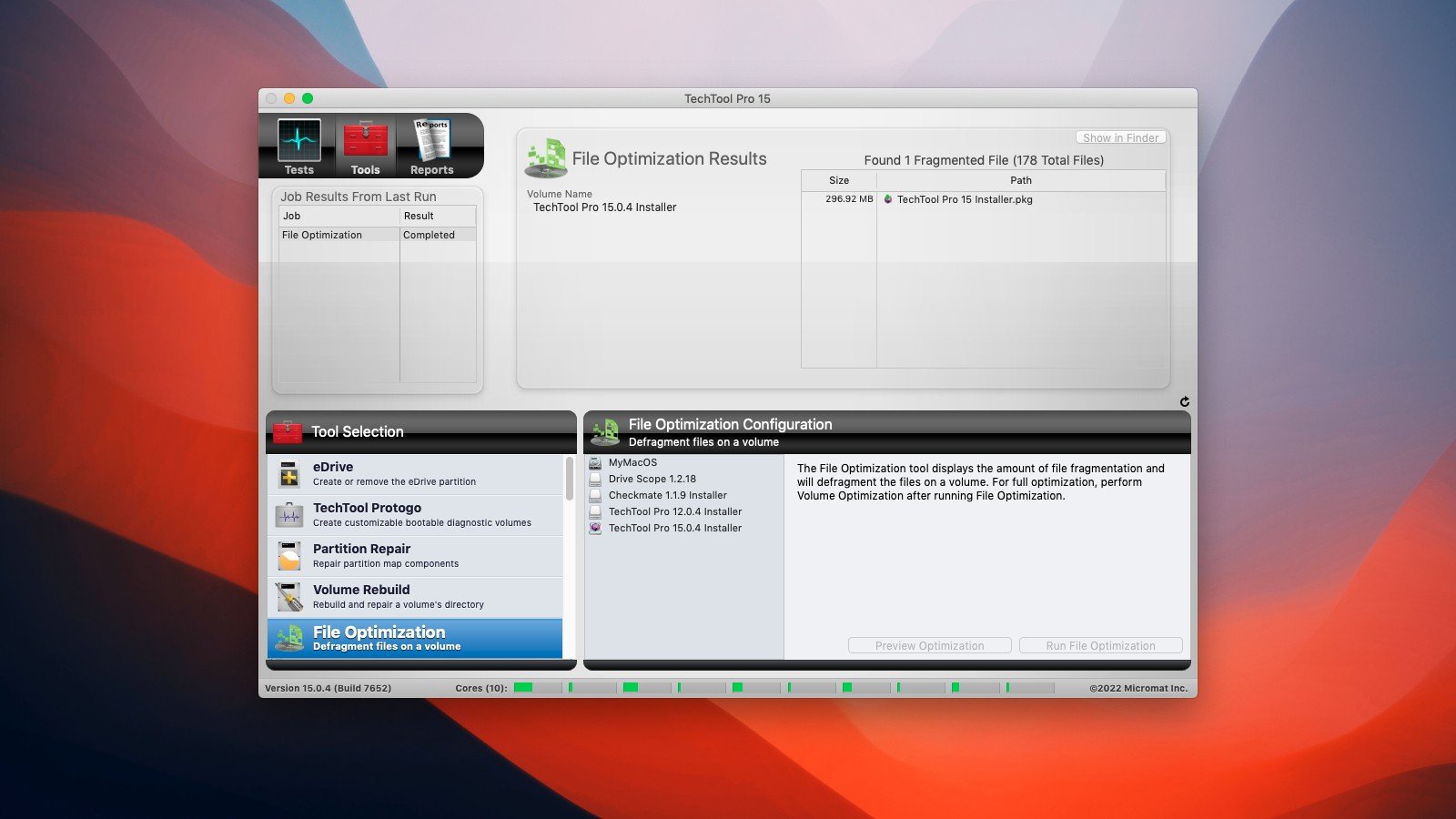Select the Checkmate 1.1.9 Installer volume
Viewport: 1456px width, 819px height.
pyautogui.click(x=667, y=495)
